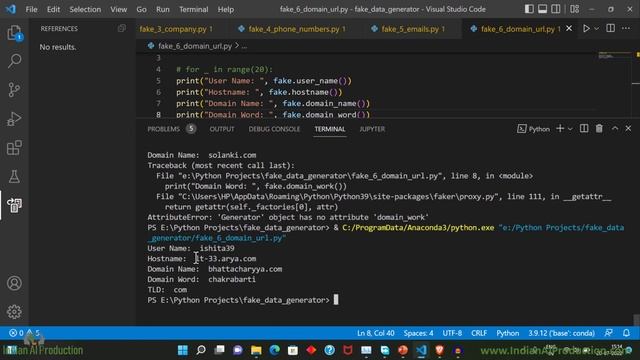Open Source Control view
This screenshot has height=360, width=640.
click(14, 90)
